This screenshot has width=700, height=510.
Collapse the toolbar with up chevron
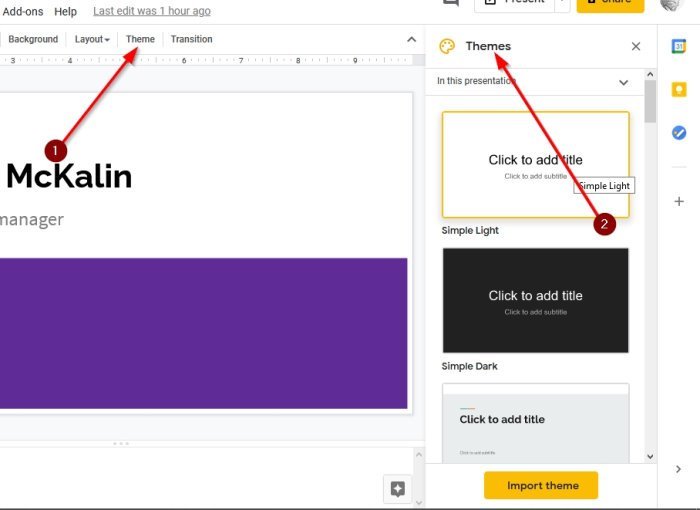point(412,39)
